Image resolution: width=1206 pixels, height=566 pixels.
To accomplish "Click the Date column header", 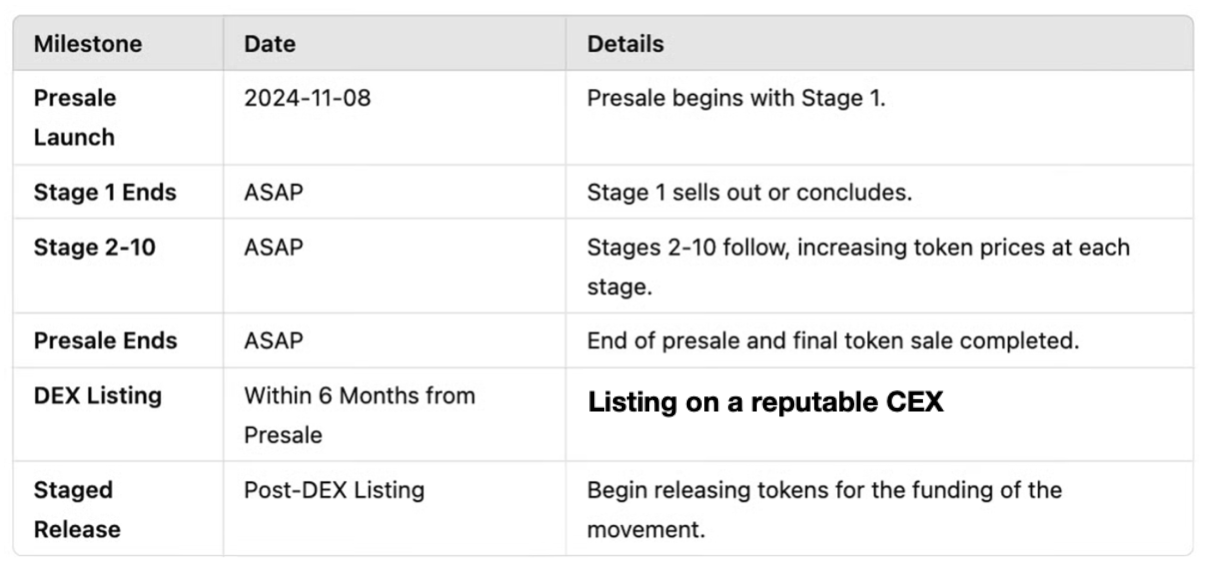I will click(268, 44).
